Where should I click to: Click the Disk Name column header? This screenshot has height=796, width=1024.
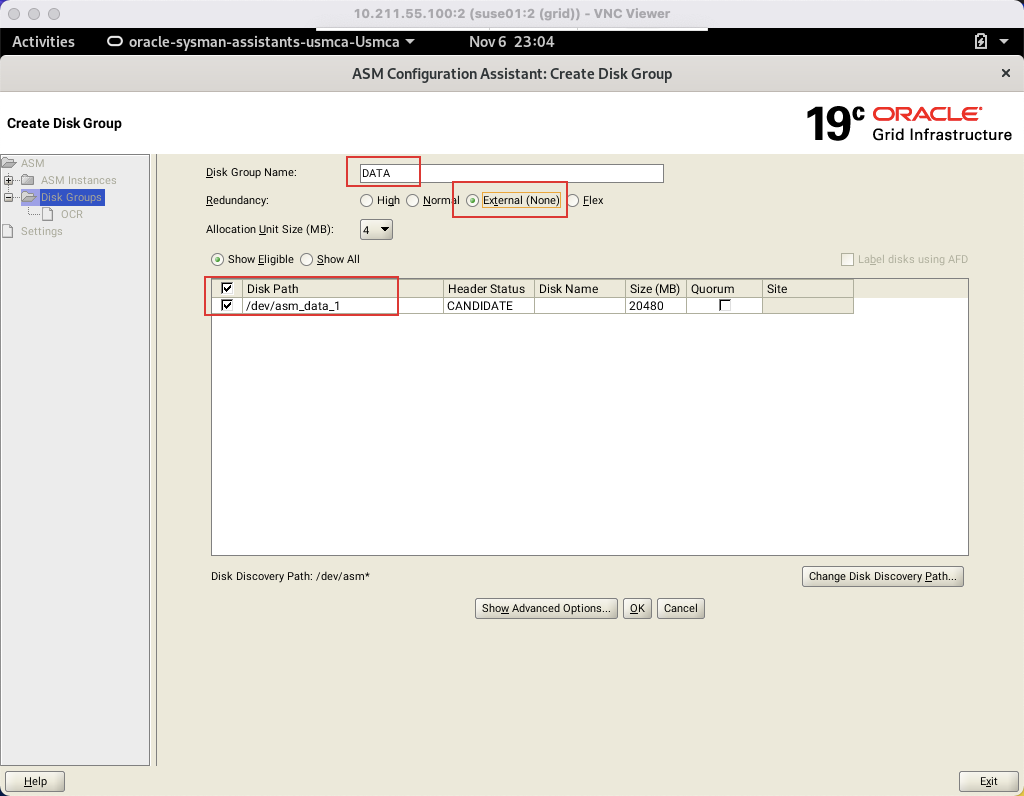(x=579, y=289)
